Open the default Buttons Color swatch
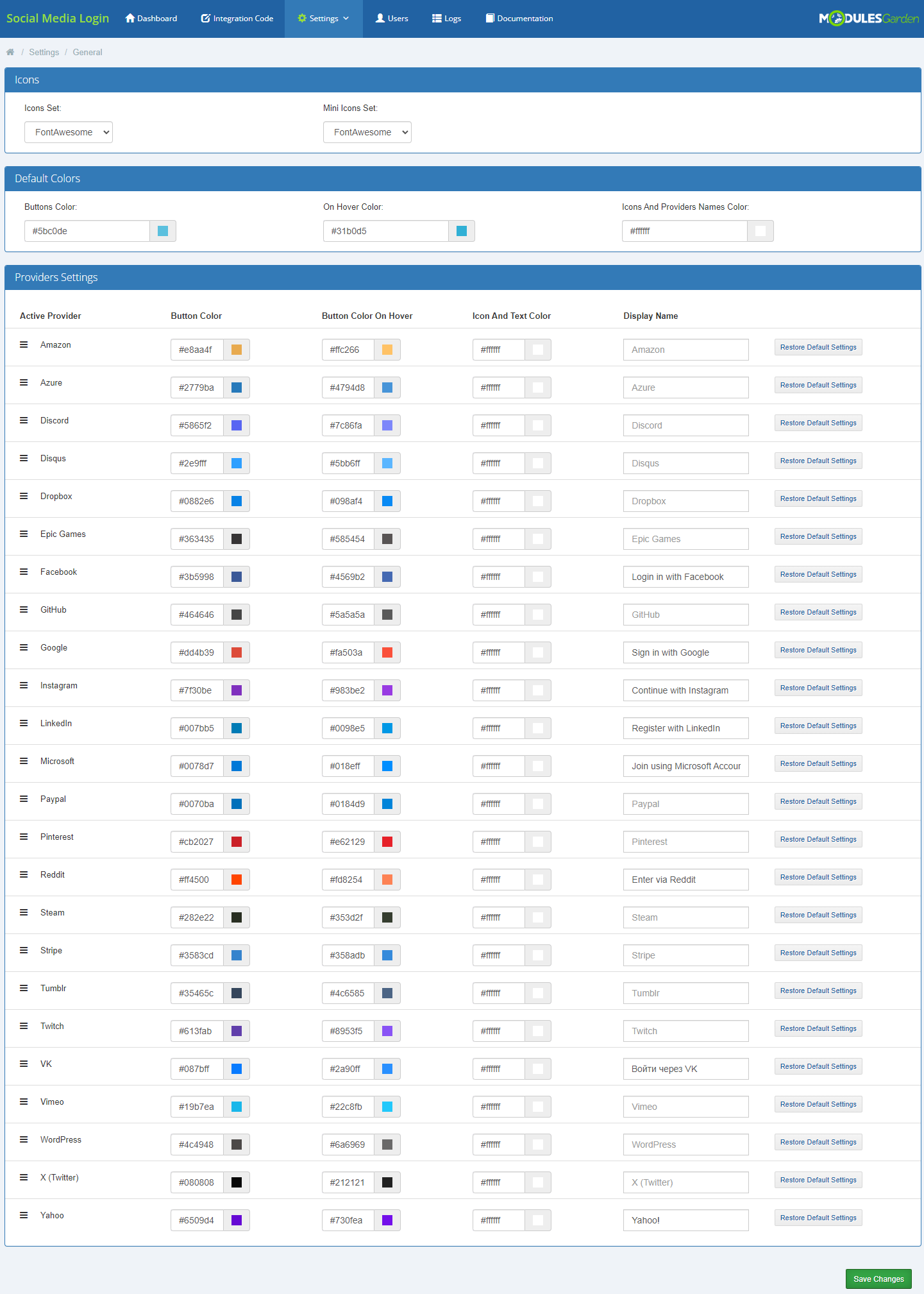The height and width of the screenshot is (1294, 924). [163, 231]
